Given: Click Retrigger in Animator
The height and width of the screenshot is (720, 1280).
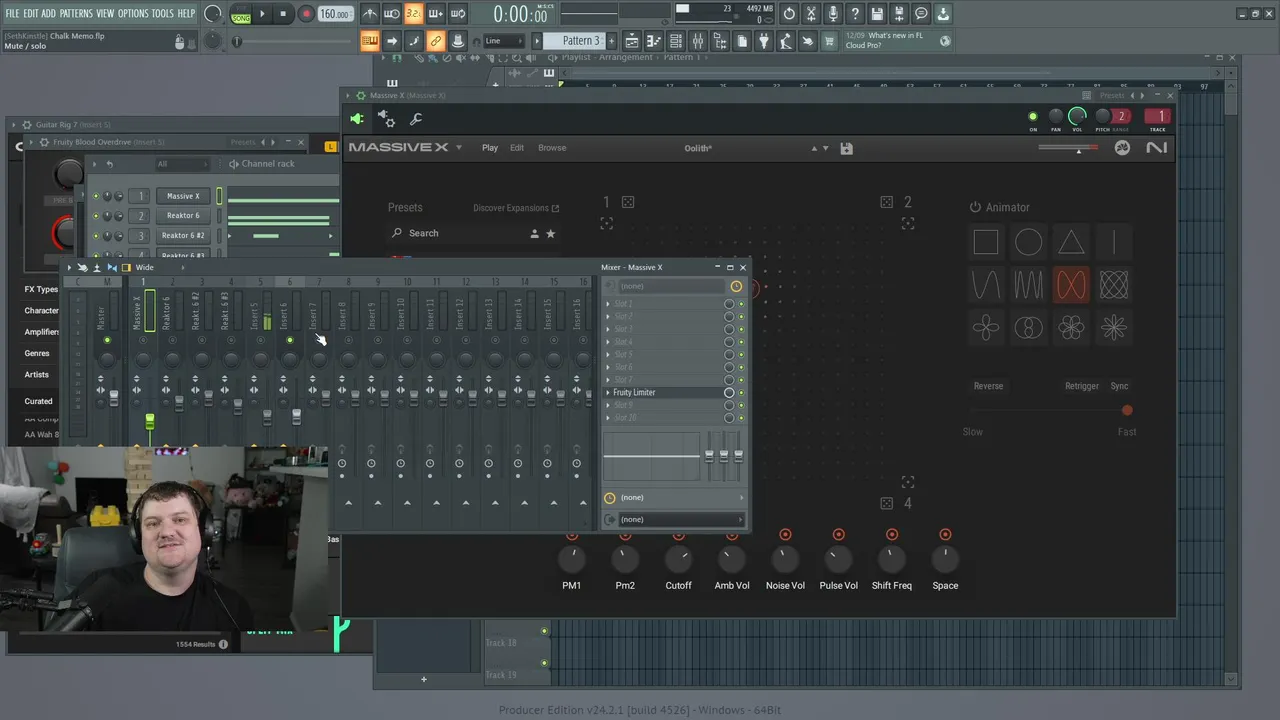Looking at the screenshot, I should [1081, 386].
